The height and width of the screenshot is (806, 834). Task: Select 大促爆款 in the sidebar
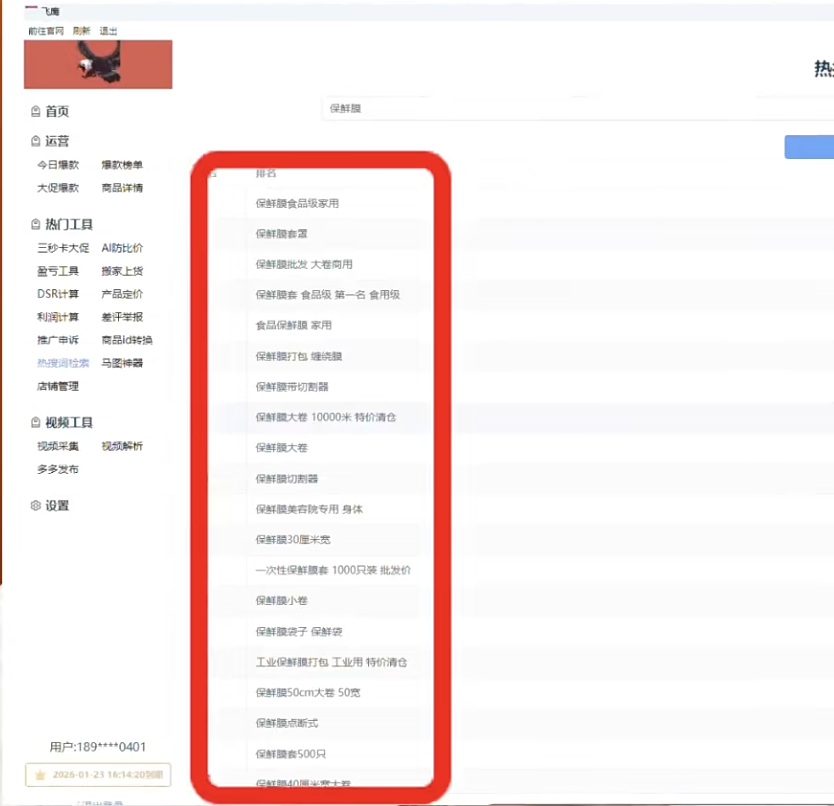coord(58,188)
